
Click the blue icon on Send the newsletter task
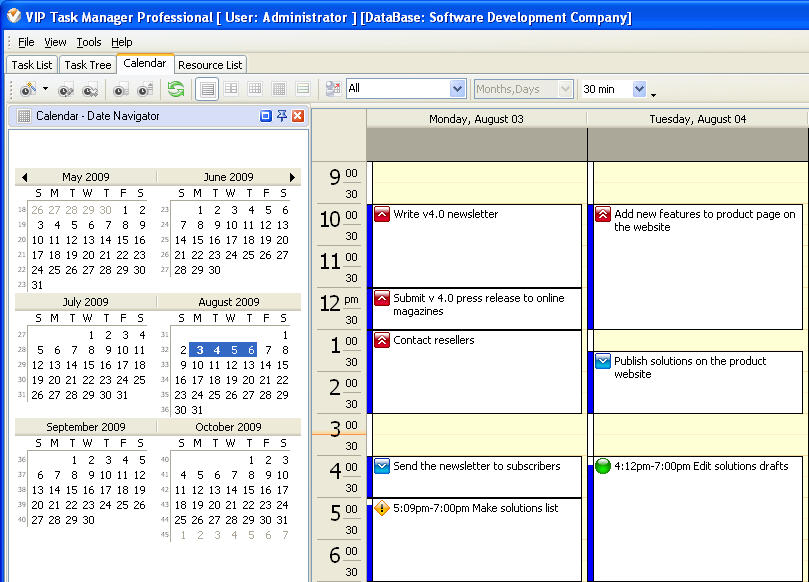382,466
